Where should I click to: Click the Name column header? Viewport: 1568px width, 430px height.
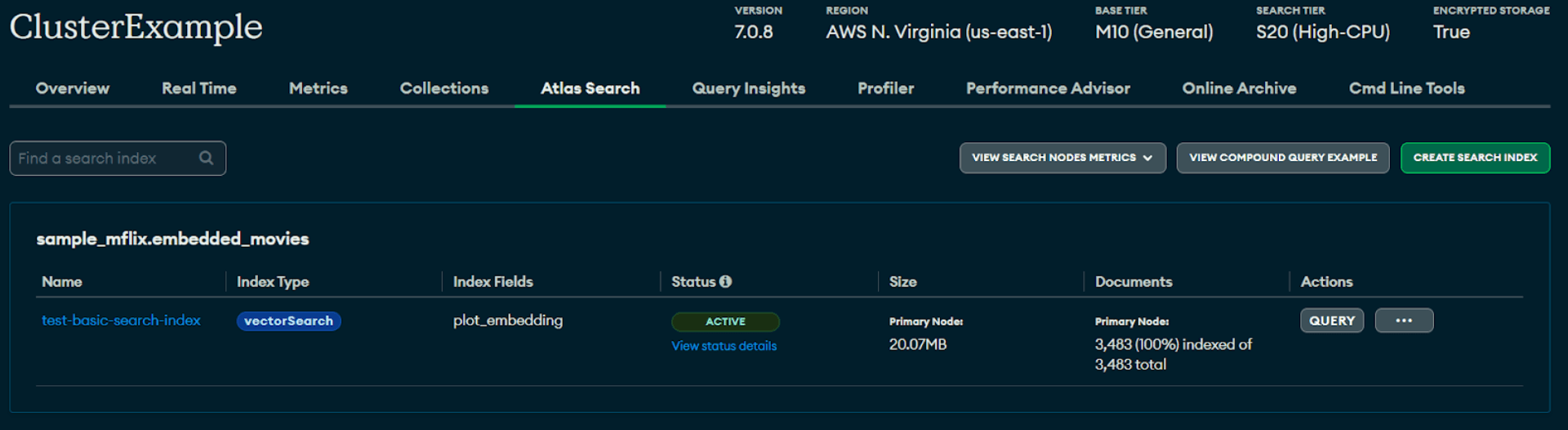pyautogui.click(x=62, y=281)
